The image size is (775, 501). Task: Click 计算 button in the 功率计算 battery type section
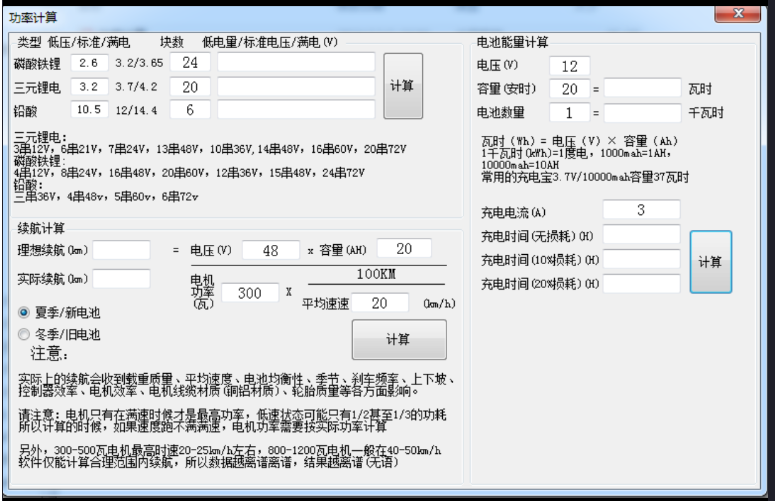pyautogui.click(x=403, y=86)
